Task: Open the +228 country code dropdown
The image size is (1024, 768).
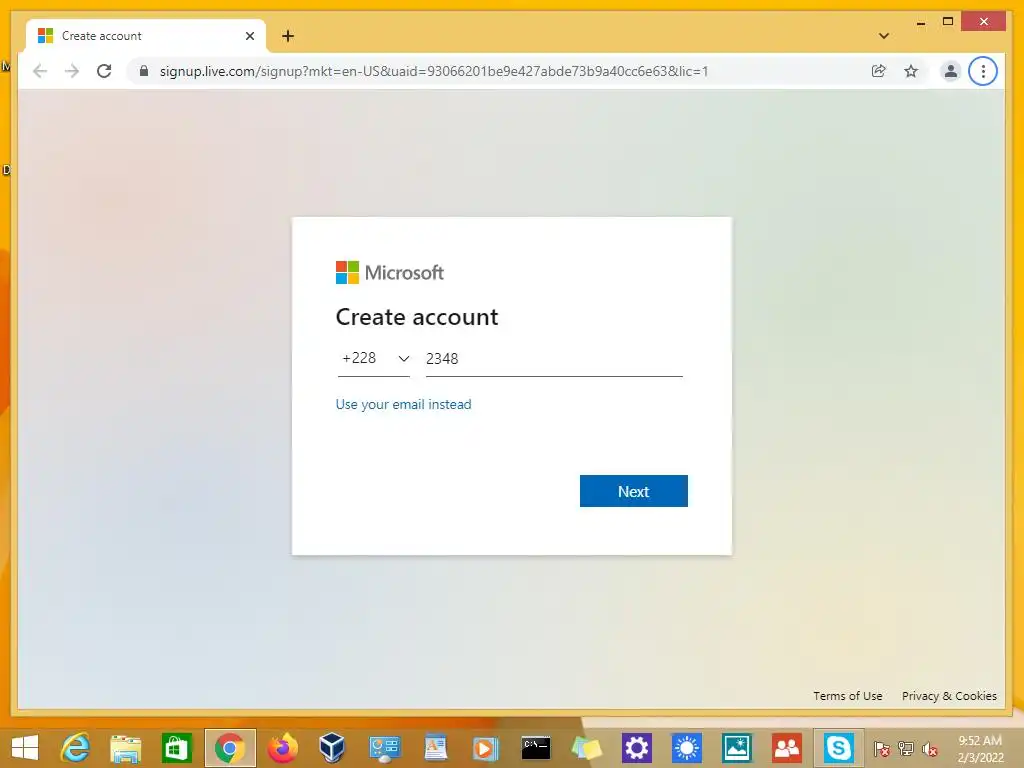Action: coord(374,359)
